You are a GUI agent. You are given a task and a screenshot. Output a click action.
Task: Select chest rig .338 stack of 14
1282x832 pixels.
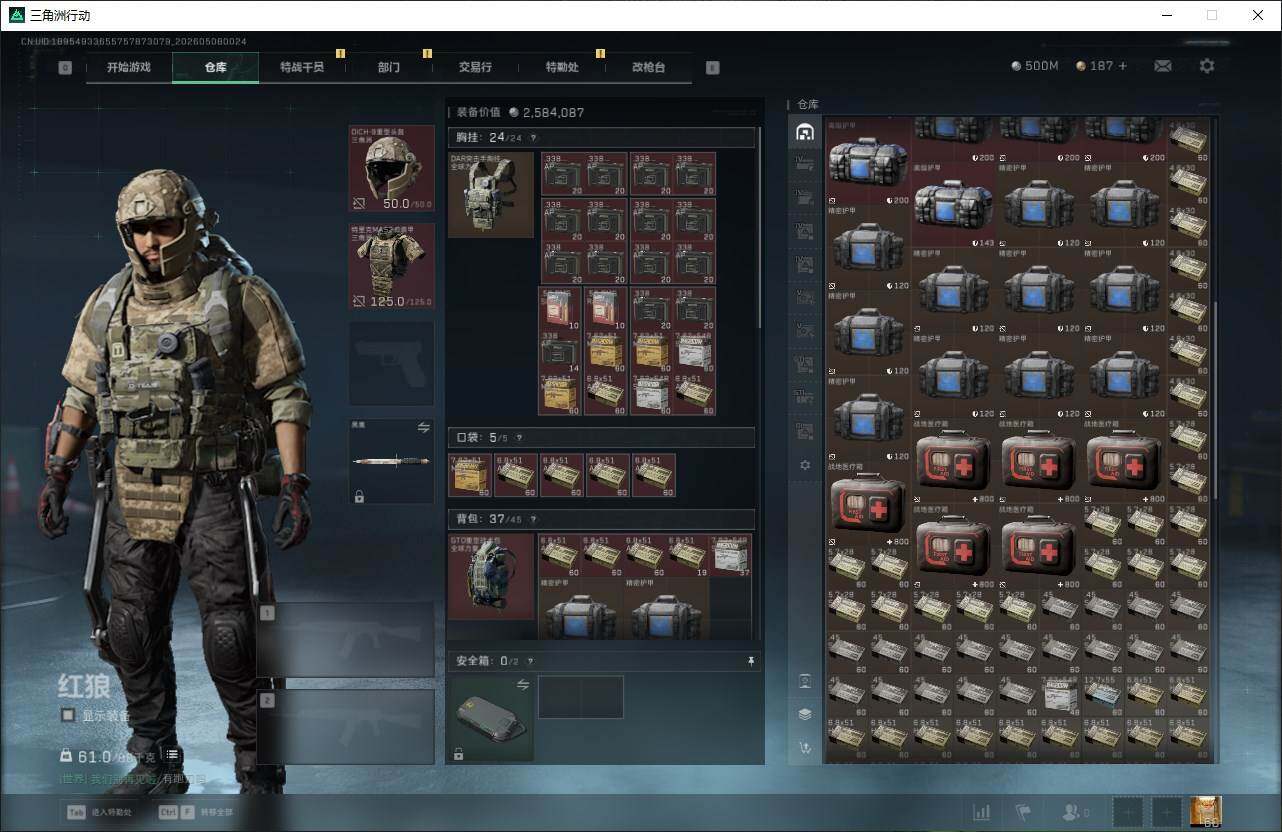coord(561,353)
